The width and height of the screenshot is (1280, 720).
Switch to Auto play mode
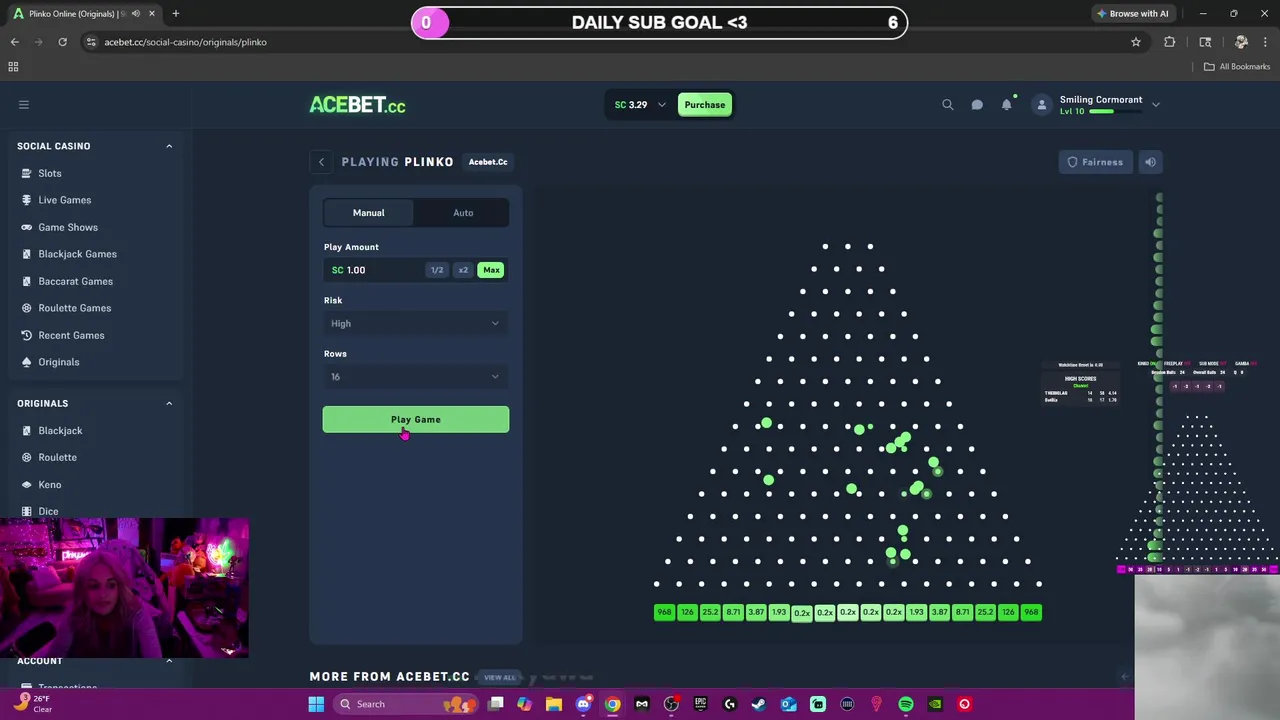click(463, 213)
